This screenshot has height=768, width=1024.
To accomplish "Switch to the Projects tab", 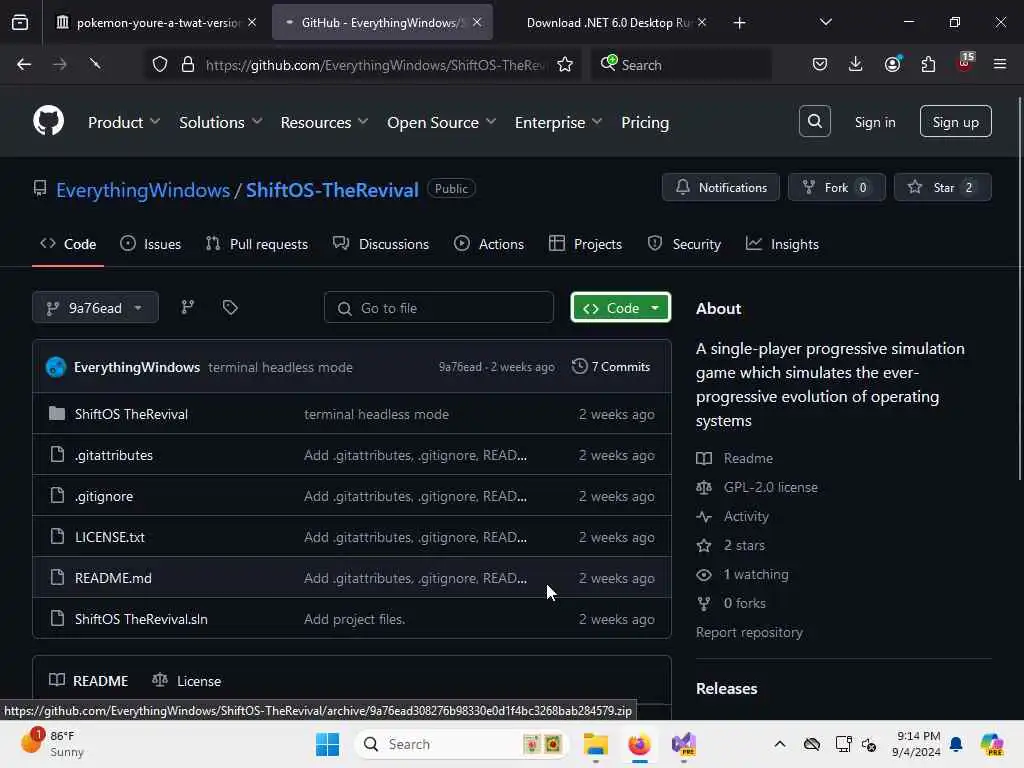I will point(585,244).
